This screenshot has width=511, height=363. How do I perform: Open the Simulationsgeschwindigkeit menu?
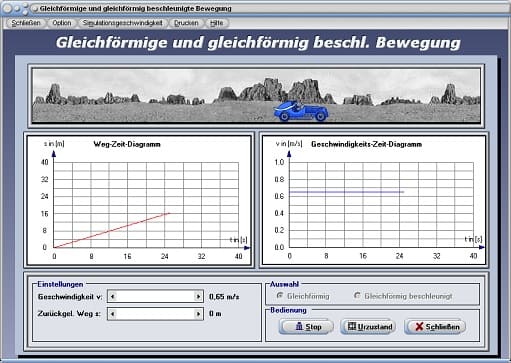click(122, 23)
